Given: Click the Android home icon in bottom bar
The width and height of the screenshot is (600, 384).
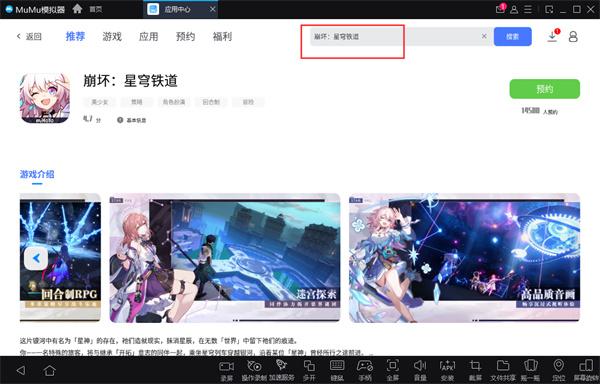Looking at the screenshot, I should (49, 370).
